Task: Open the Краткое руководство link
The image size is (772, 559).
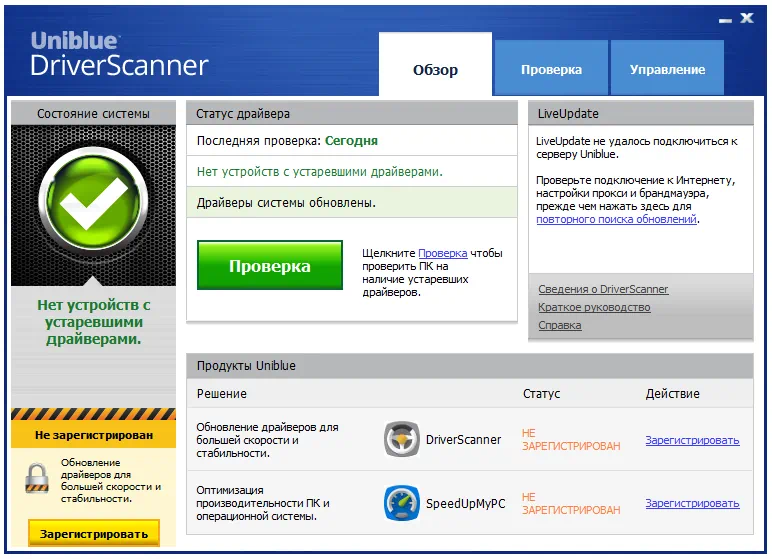Action: [x=594, y=307]
